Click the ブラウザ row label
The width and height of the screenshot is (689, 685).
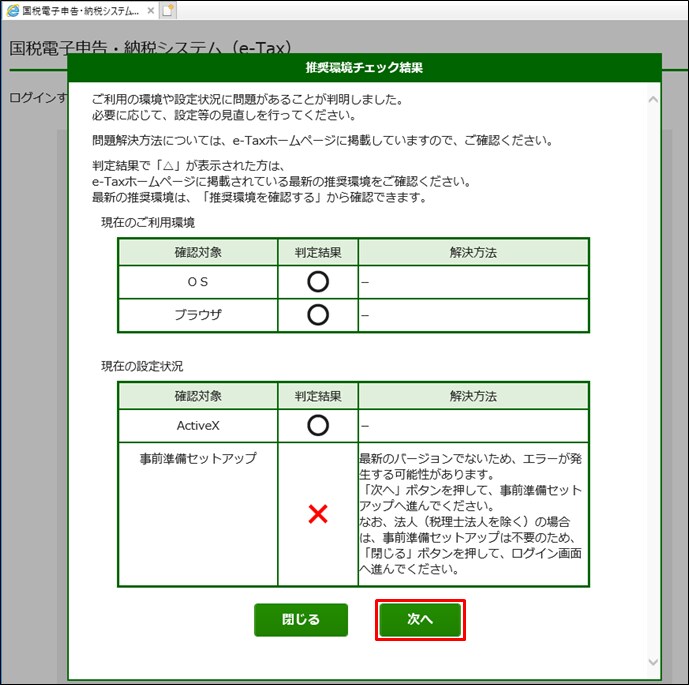198,315
